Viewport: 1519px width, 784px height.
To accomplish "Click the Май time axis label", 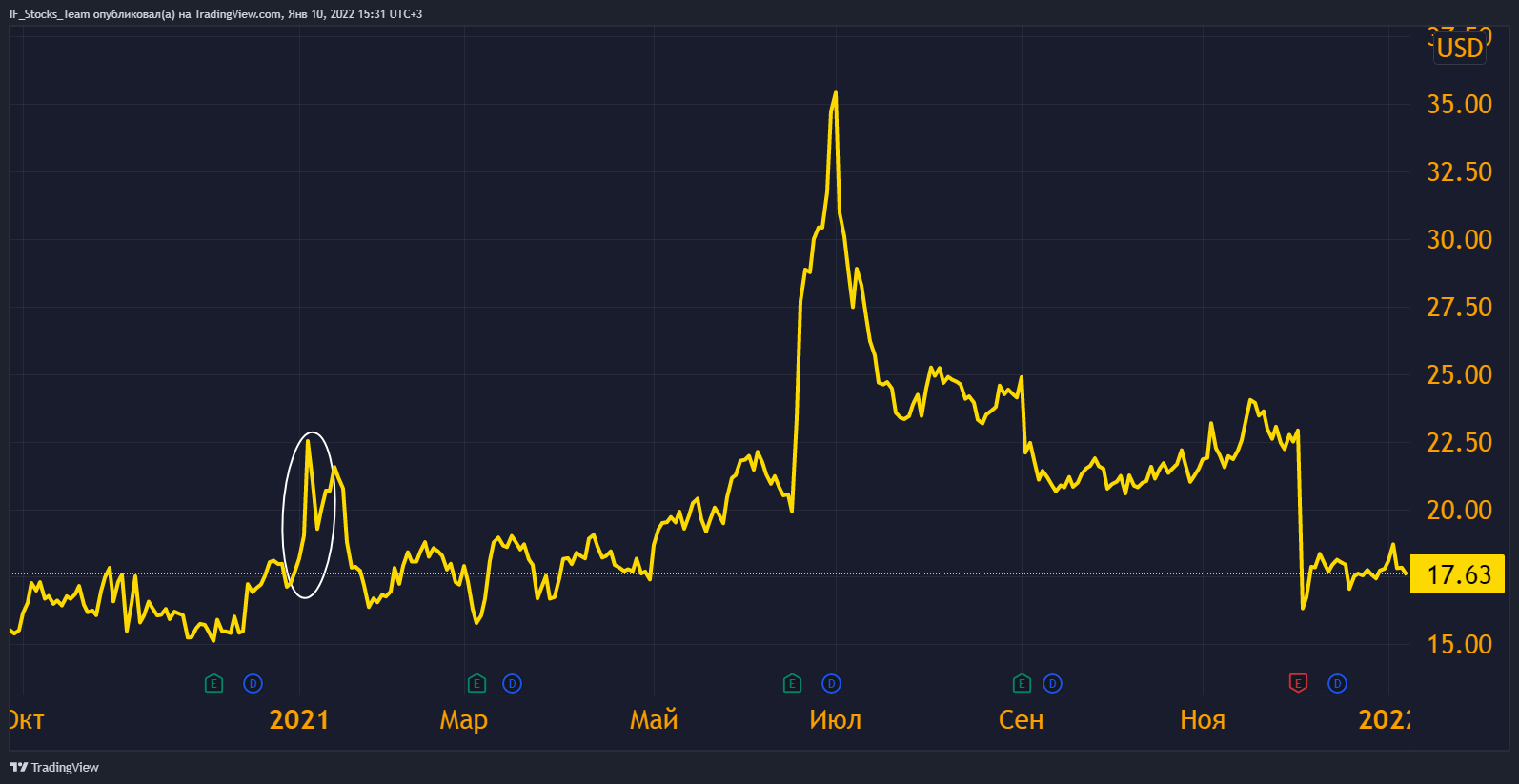I will pyautogui.click(x=654, y=719).
